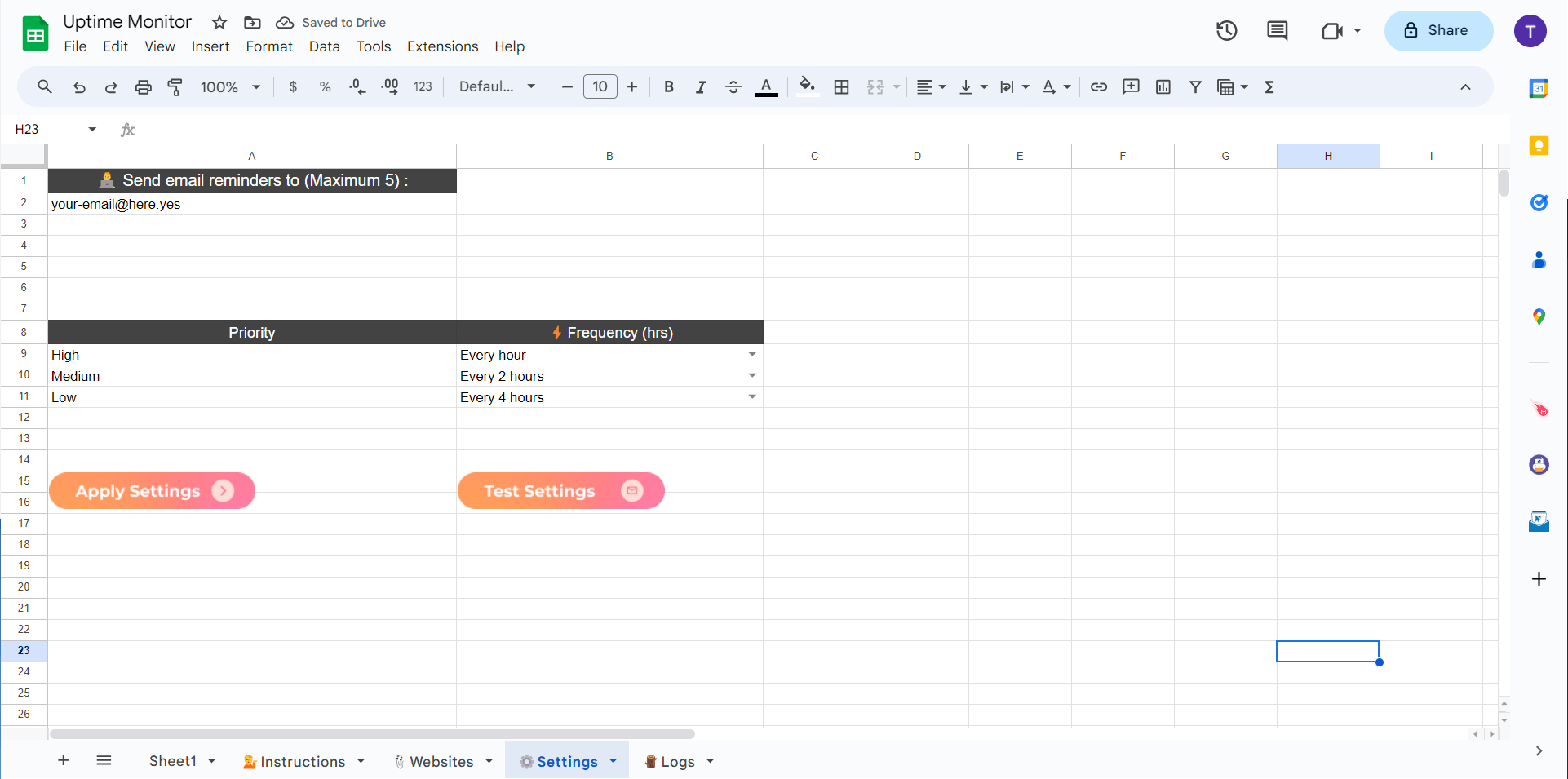Image resolution: width=1568 pixels, height=779 pixels.
Task: Format selection as currency
Action: tap(293, 86)
